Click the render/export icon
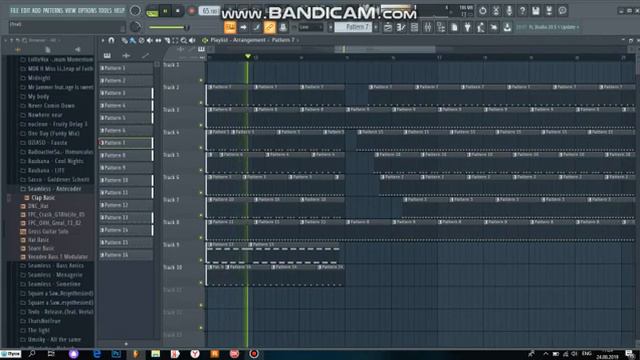The height and width of the screenshot is (360, 640). (549, 11)
